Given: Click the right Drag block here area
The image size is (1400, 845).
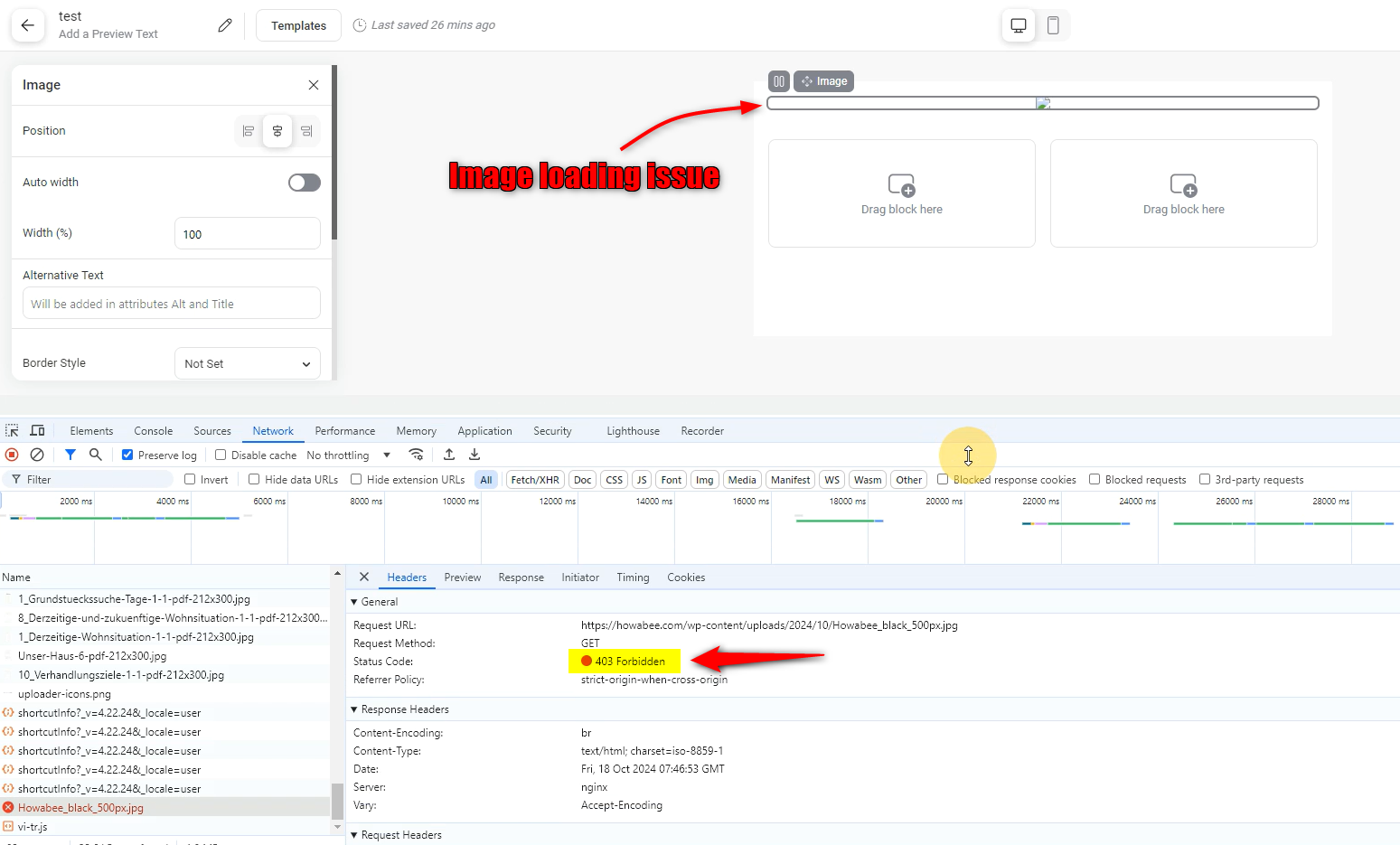Looking at the screenshot, I should click(1184, 193).
